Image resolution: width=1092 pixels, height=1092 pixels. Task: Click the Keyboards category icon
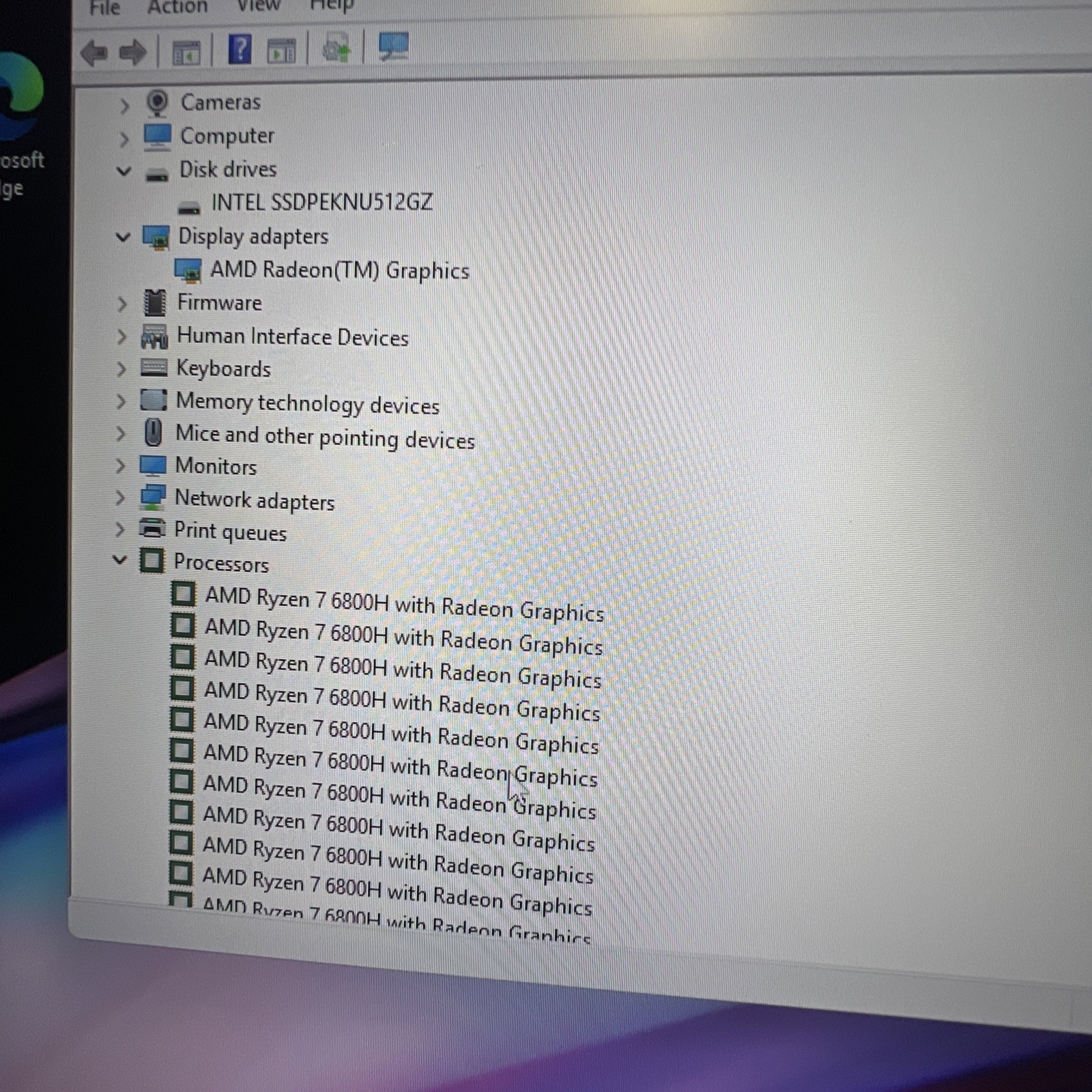pos(154,368)
